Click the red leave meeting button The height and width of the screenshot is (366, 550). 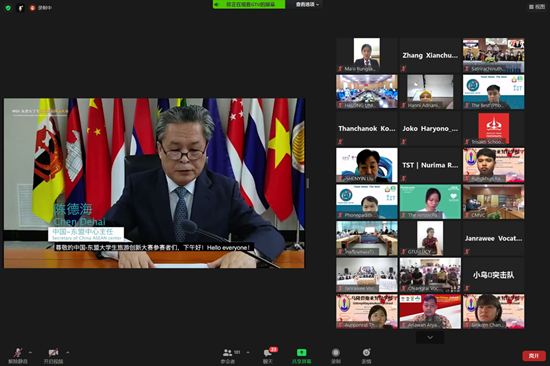tap(534, 356)
